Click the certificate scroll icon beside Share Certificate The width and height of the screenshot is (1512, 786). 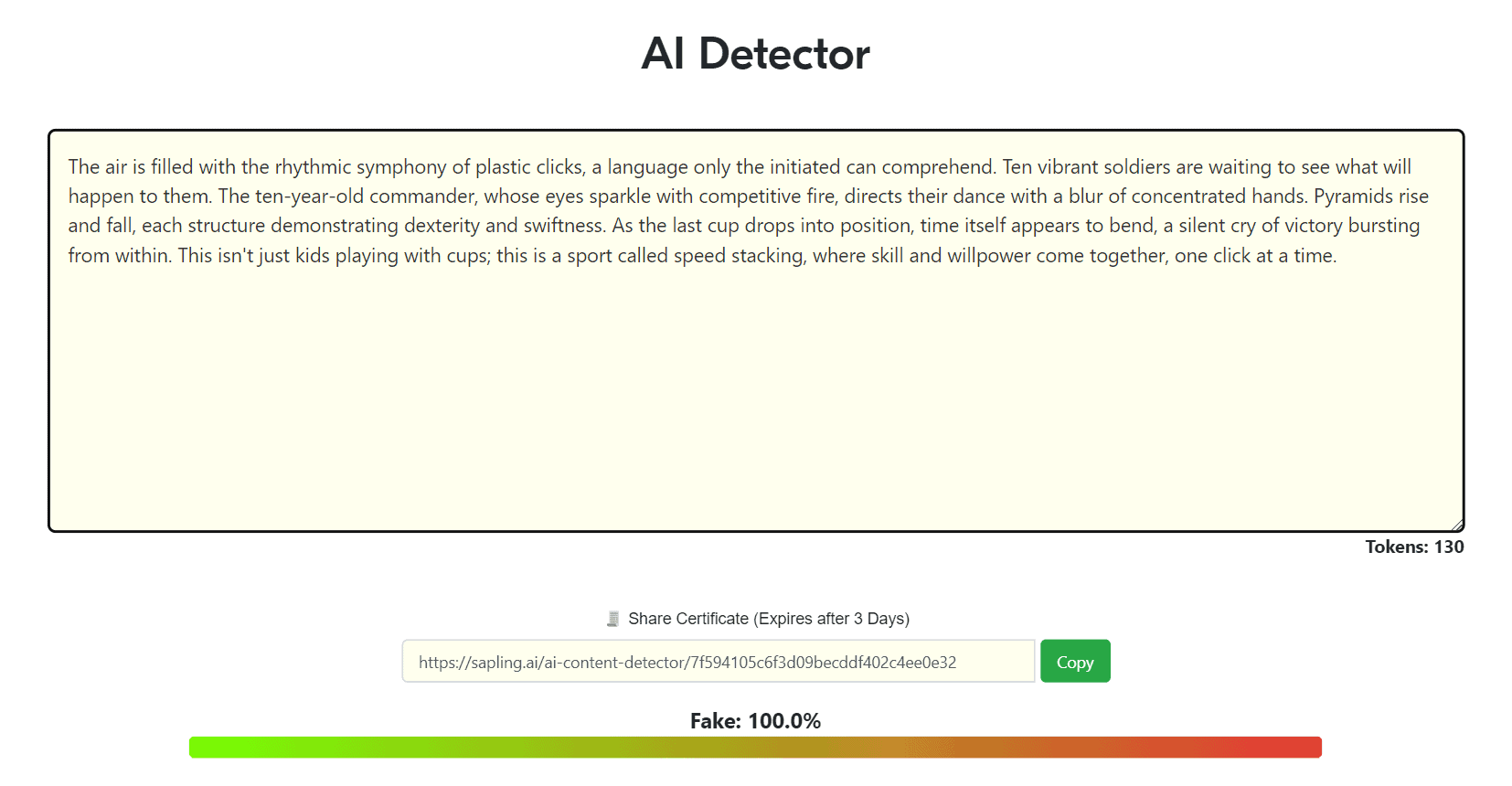[613, 619]
